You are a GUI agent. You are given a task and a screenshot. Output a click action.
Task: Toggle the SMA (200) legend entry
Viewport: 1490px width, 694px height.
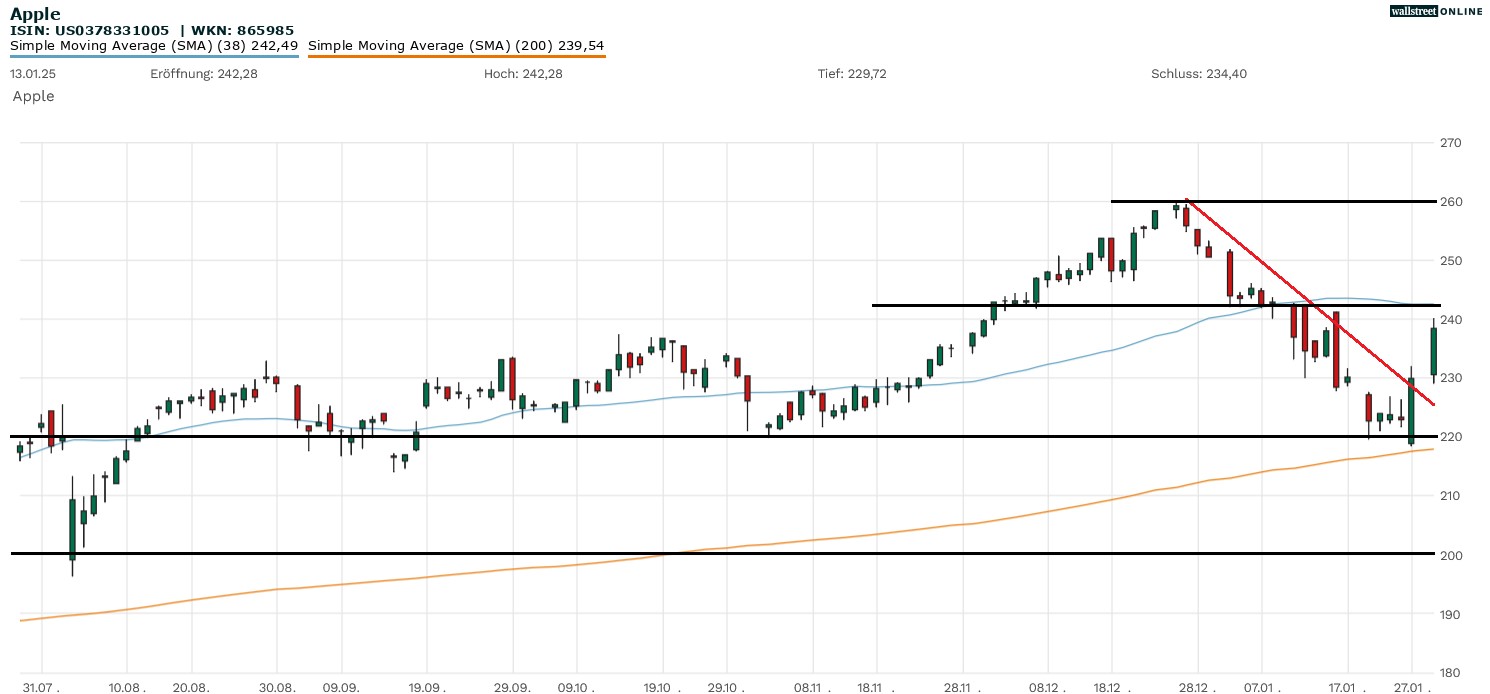[x=456, y=45]
